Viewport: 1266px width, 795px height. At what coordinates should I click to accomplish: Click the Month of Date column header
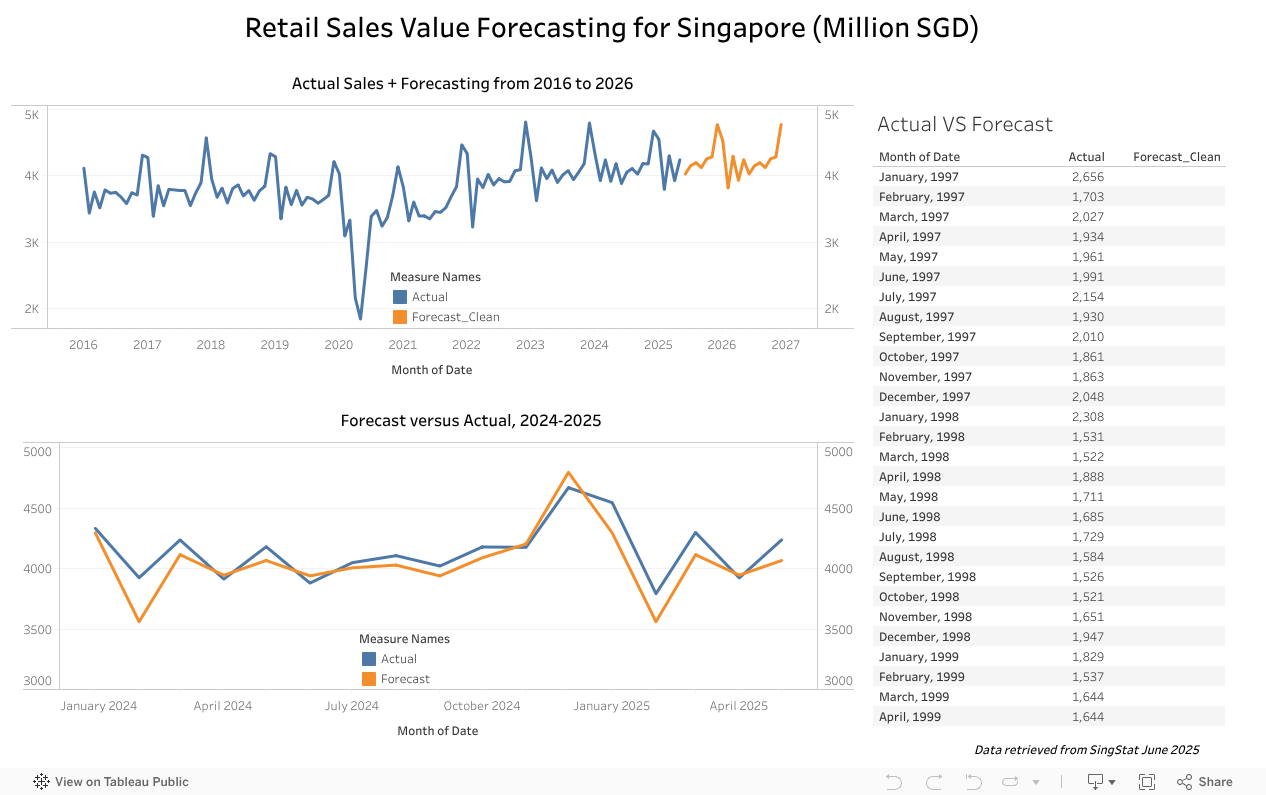(x=919, y=157)
